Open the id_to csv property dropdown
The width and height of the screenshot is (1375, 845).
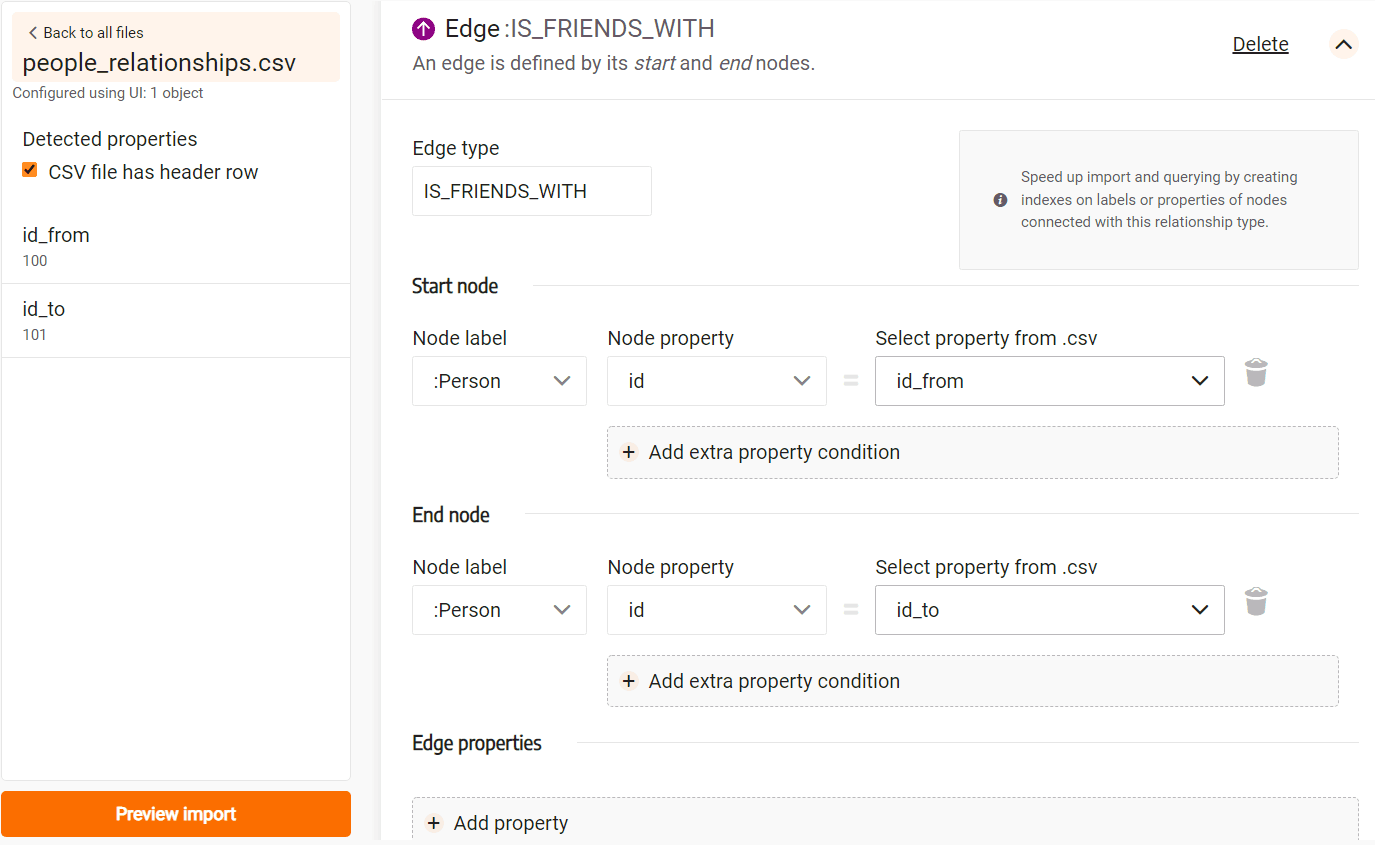click(1050, 610)
